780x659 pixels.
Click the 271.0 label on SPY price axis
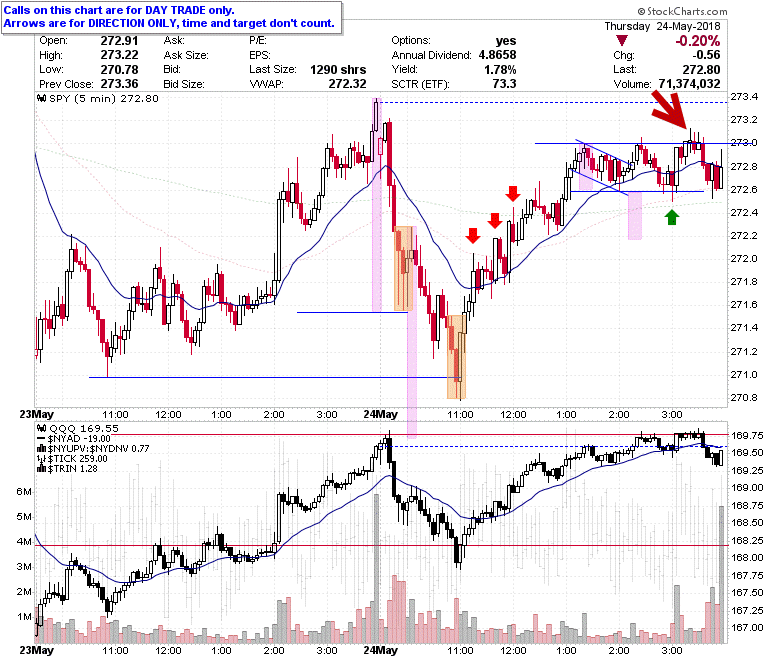[744, 375]
